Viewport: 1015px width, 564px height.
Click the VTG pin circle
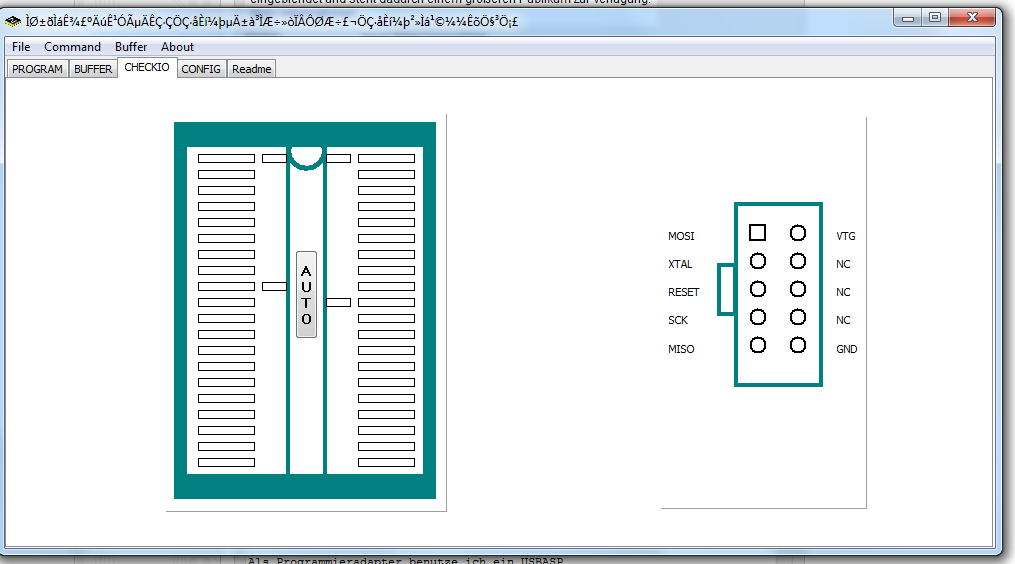click(x=798, y=232)
